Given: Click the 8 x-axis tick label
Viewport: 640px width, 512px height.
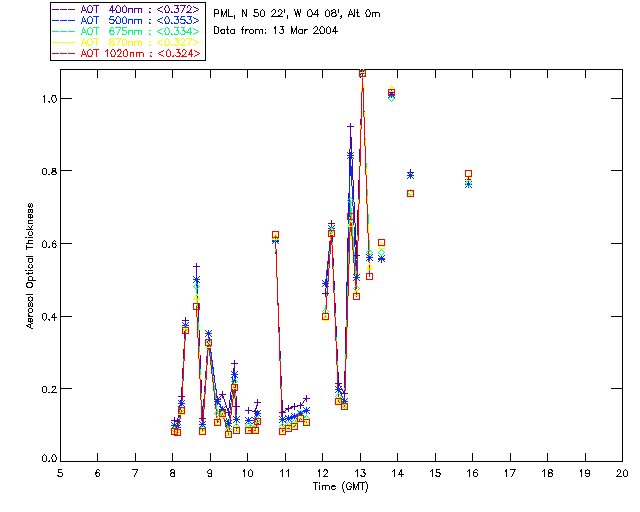Looking at the screenshot, I should coord(172,473).
